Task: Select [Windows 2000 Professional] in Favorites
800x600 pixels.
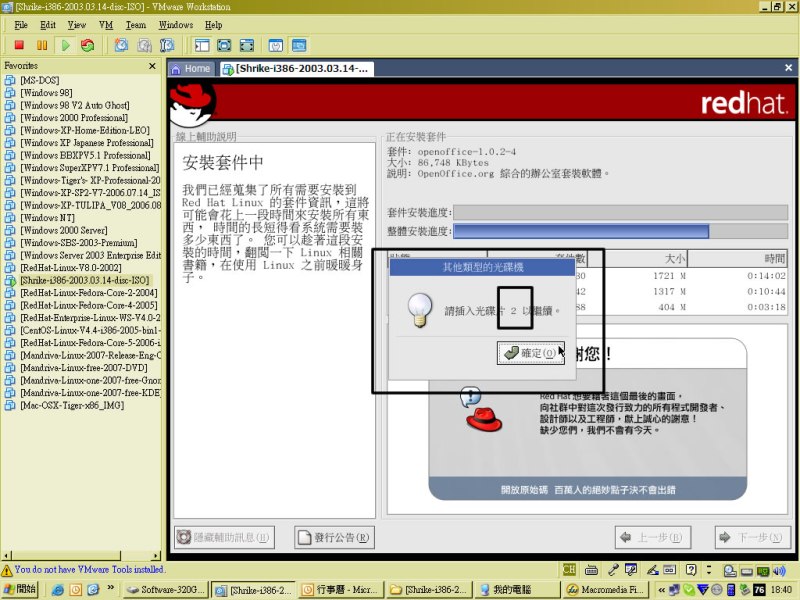Action: (x=74, y=117)
